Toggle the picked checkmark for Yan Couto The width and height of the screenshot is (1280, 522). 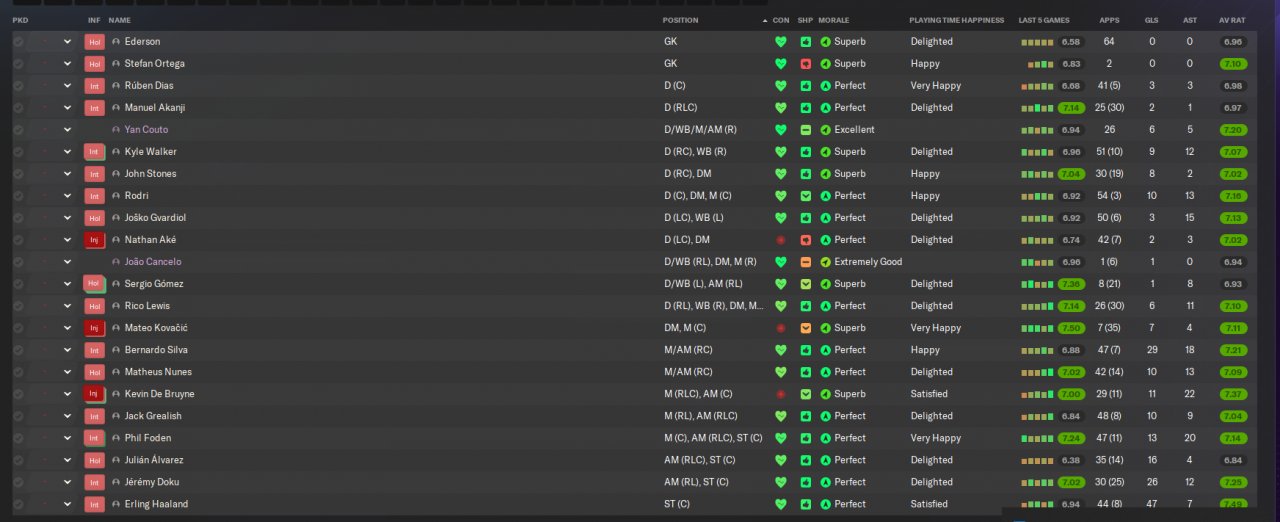click(x=18, y=130)
